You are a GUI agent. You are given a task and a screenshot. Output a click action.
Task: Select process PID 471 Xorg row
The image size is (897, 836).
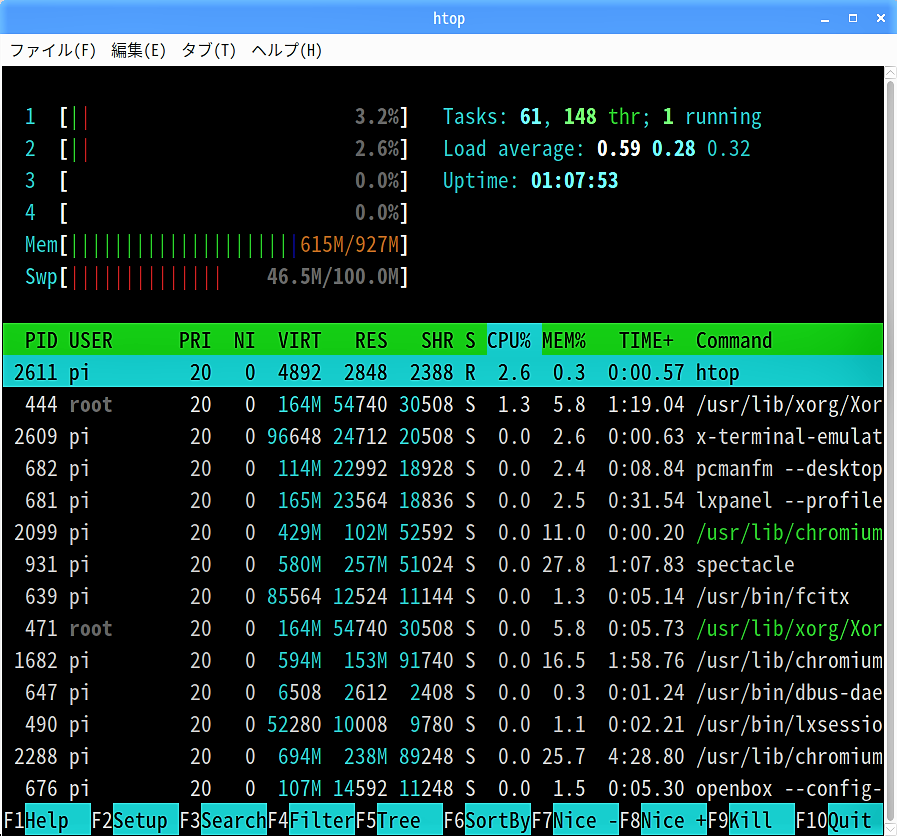tap(443, 629)
